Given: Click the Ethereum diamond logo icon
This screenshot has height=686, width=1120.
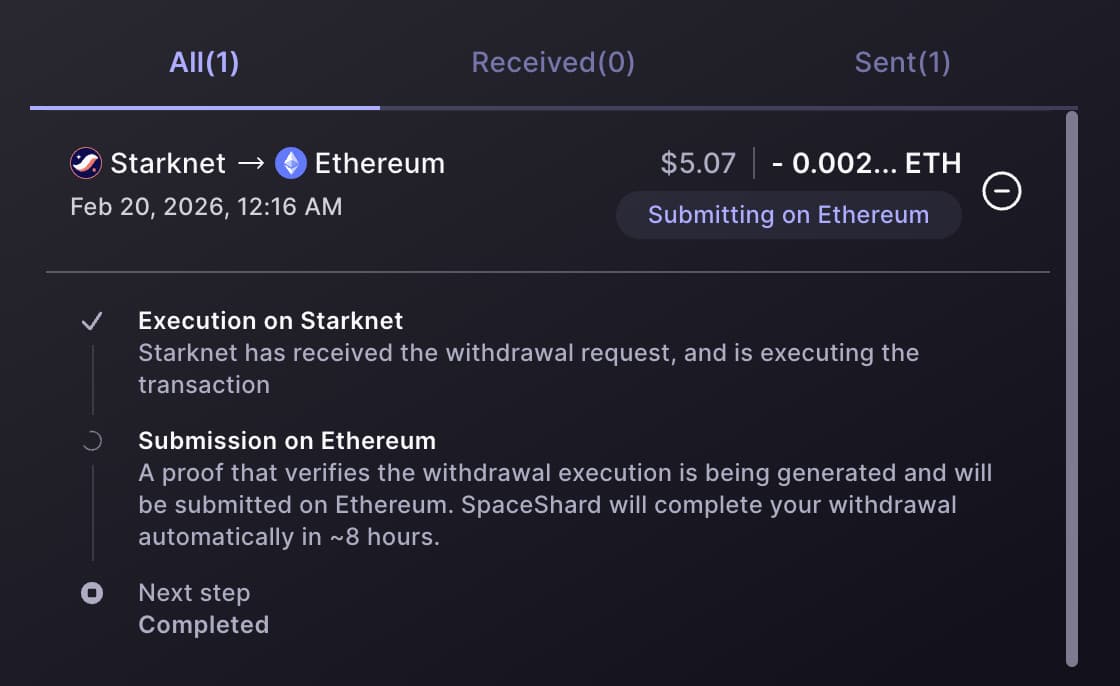Looking at the screenshot, I should click(x=291, y=163).
